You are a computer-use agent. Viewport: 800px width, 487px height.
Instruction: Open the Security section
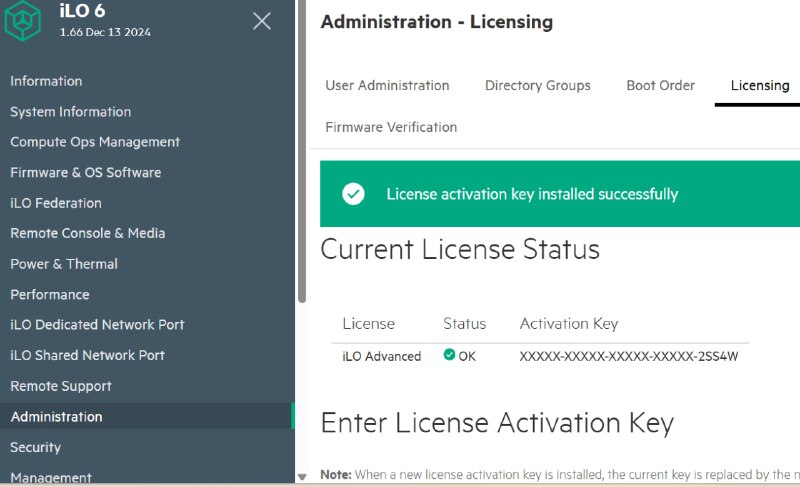coord(35,447)
